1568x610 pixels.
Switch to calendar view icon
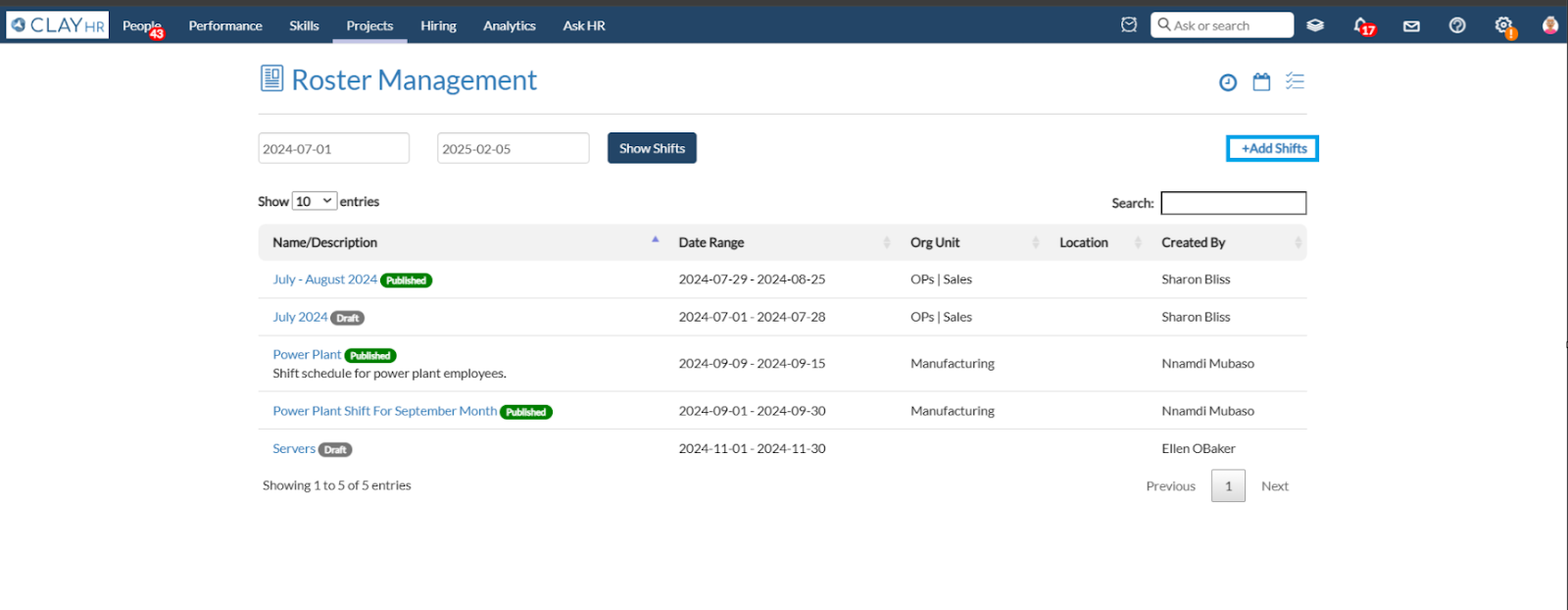(1261, 82)
